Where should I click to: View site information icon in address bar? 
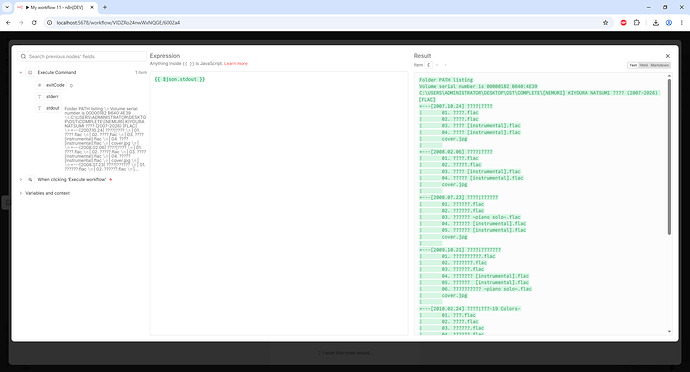[x=50, y=22]
